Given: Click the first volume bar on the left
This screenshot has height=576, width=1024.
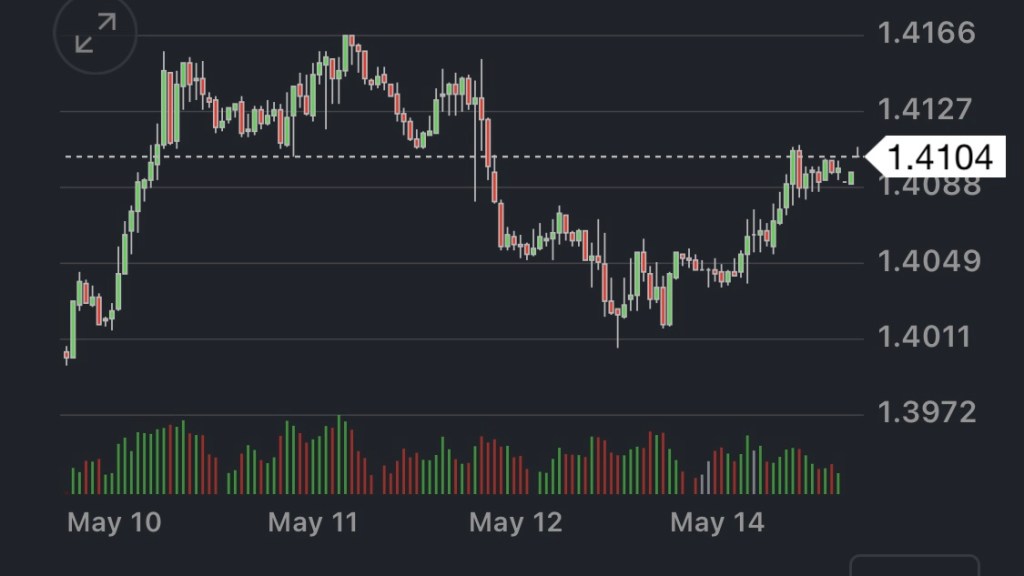Looking at the screenshot, I should 71,480.
